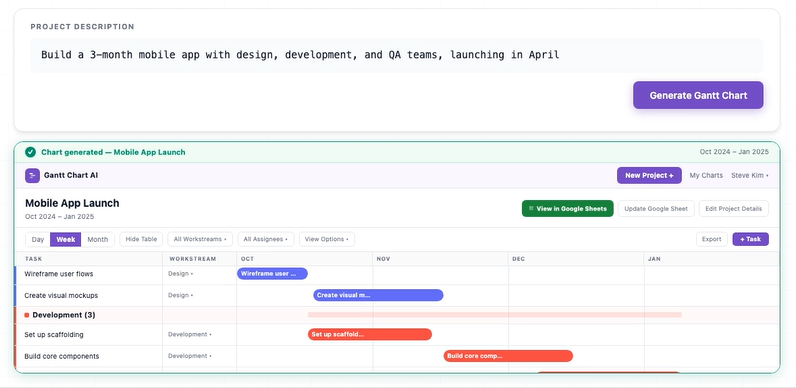796x388 pixels.
Task: Click the project description text field
Action: click(396, 55)
